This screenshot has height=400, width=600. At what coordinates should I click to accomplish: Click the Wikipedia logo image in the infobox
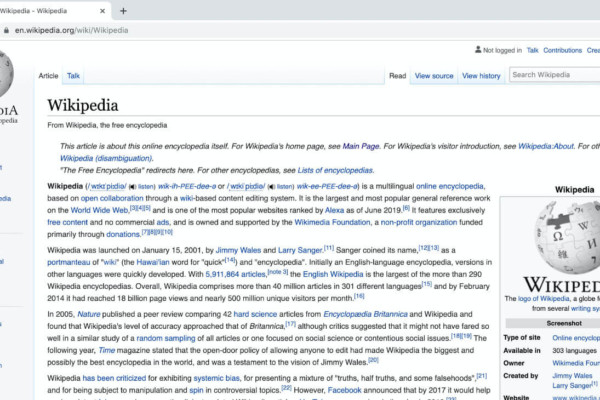point(566,245)
